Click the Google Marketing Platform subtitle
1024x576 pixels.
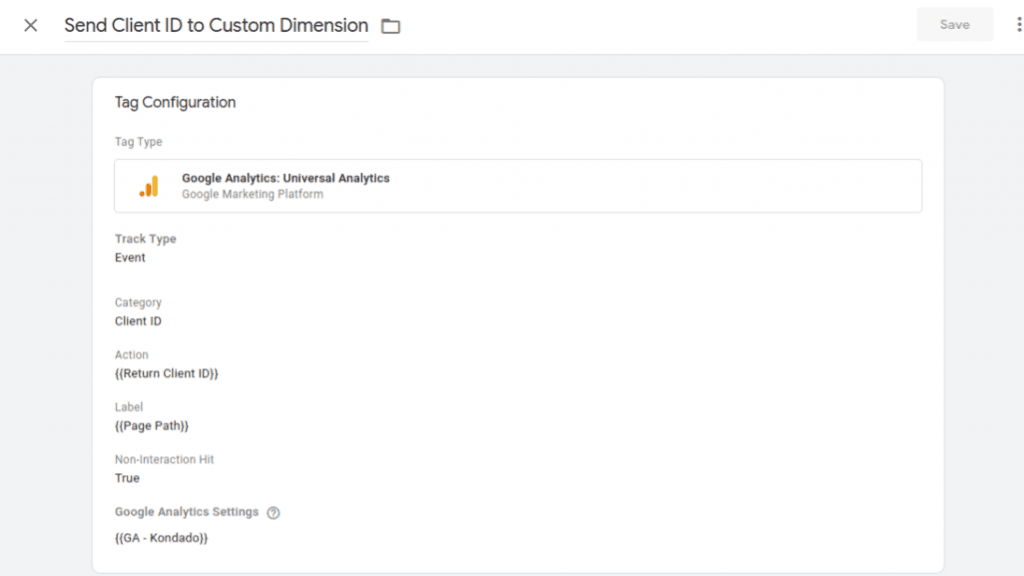pos(252,194)
